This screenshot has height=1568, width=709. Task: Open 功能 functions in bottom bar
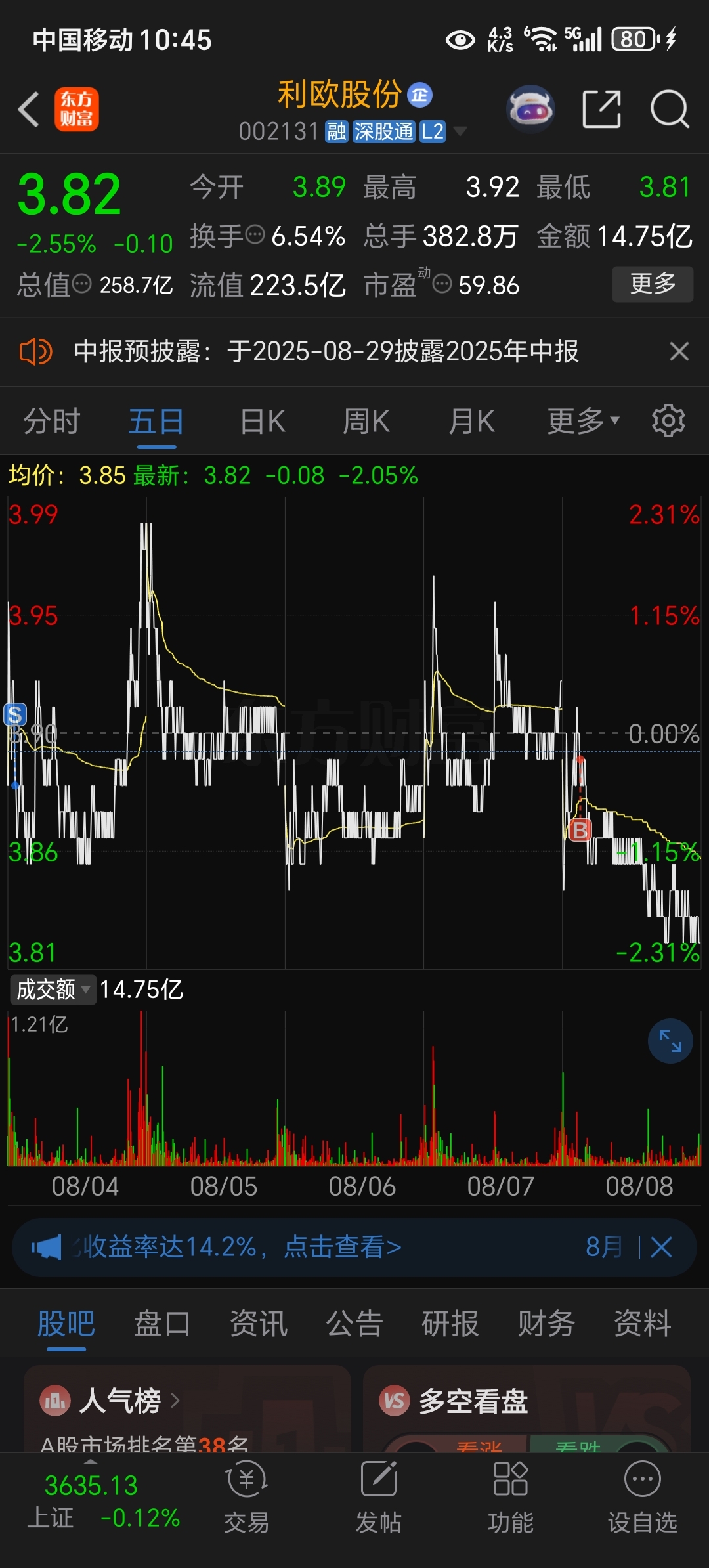point(511,1497)
